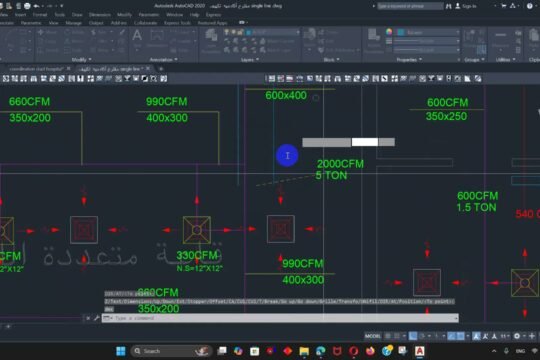Toggle Ortho mode in status bar
This screenshot has height=360, width=540.
[413, 336]
